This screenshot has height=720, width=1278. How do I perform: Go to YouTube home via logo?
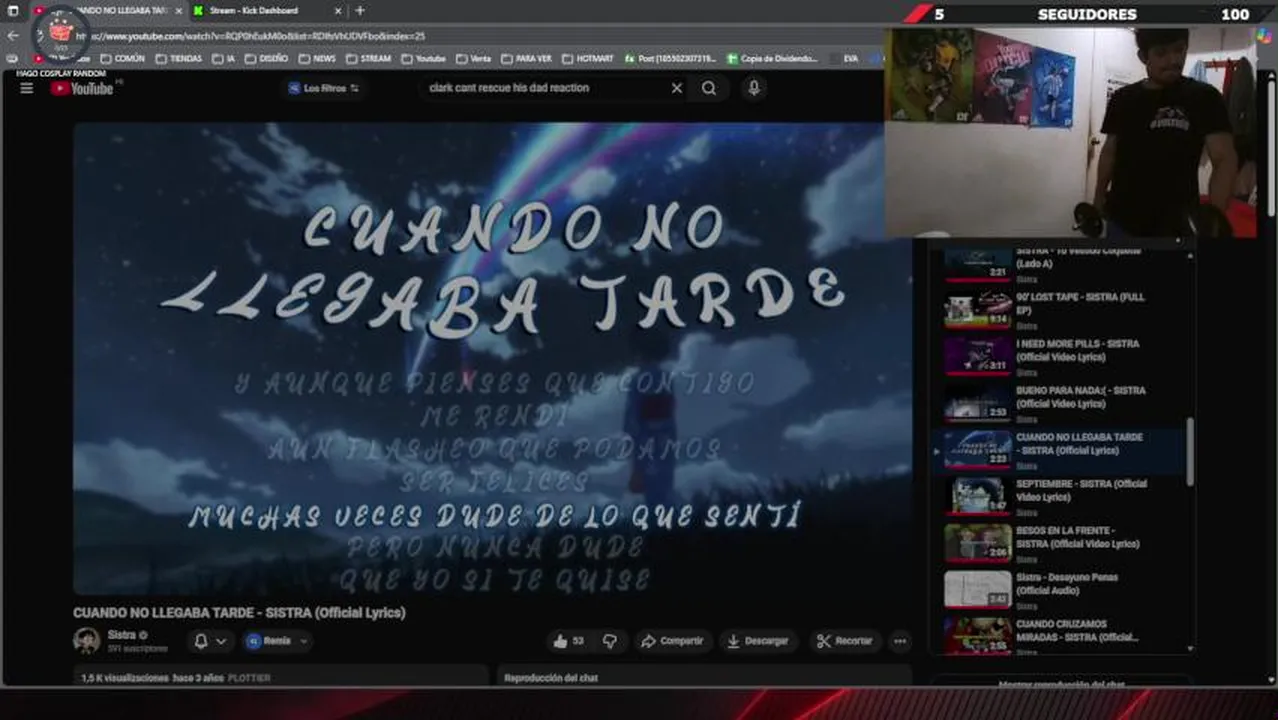[82, 88]
